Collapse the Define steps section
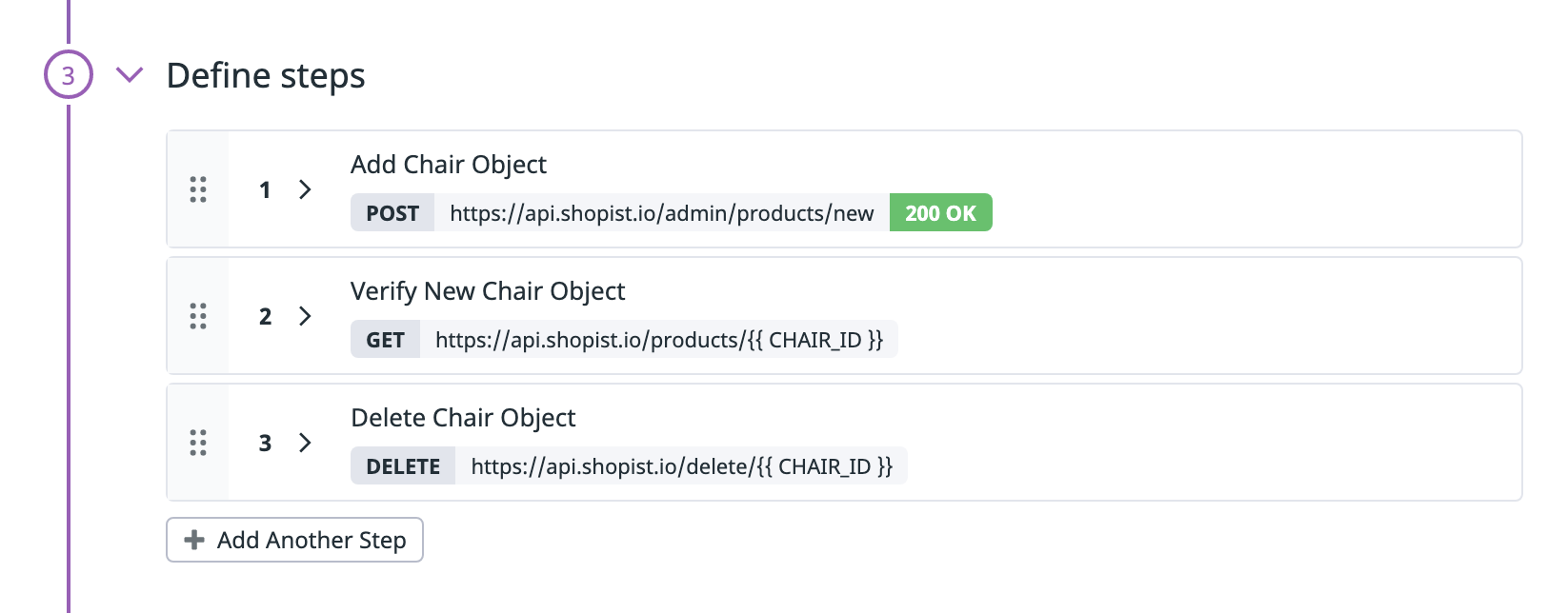Image resolution: width=1568 pixels, height=613 pixels. [x=130, y=75]
